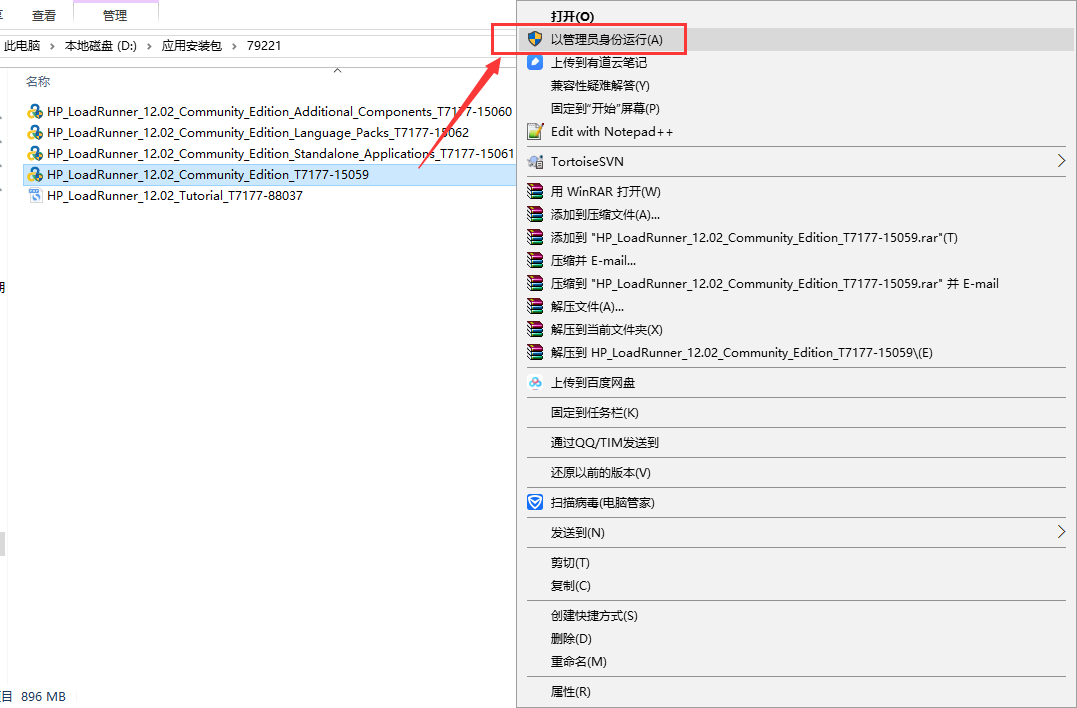Click the installer icon of Community_Edition_T7177-15059
The image size is (1077, 708).
[35, 174]
